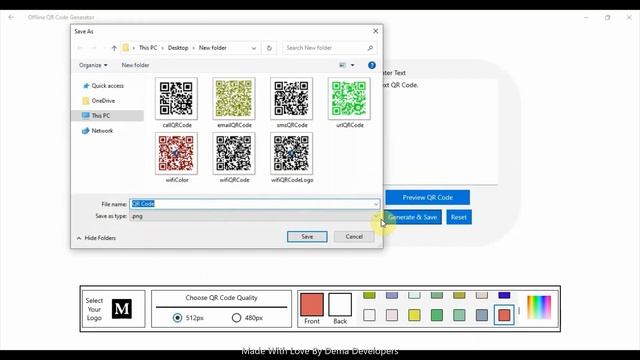The image size is (640, 360).
Task: Click the Generate & Save button
Action: [x=412, y=217]
